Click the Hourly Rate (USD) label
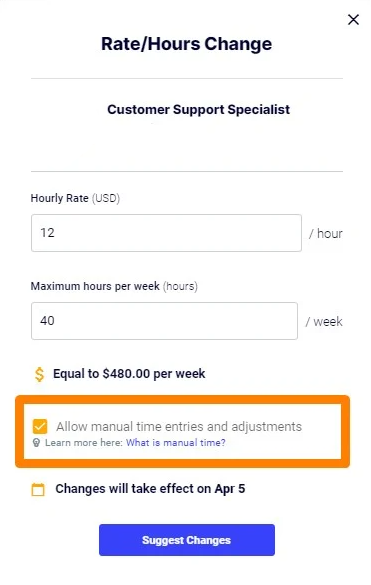 point(75,198)
